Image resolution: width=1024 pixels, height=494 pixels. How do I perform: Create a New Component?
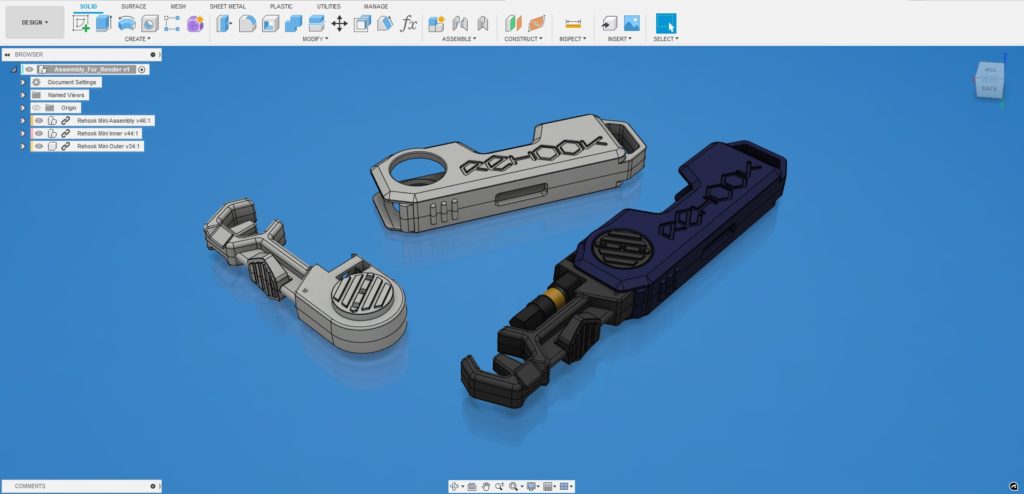[x=436, y=24]
